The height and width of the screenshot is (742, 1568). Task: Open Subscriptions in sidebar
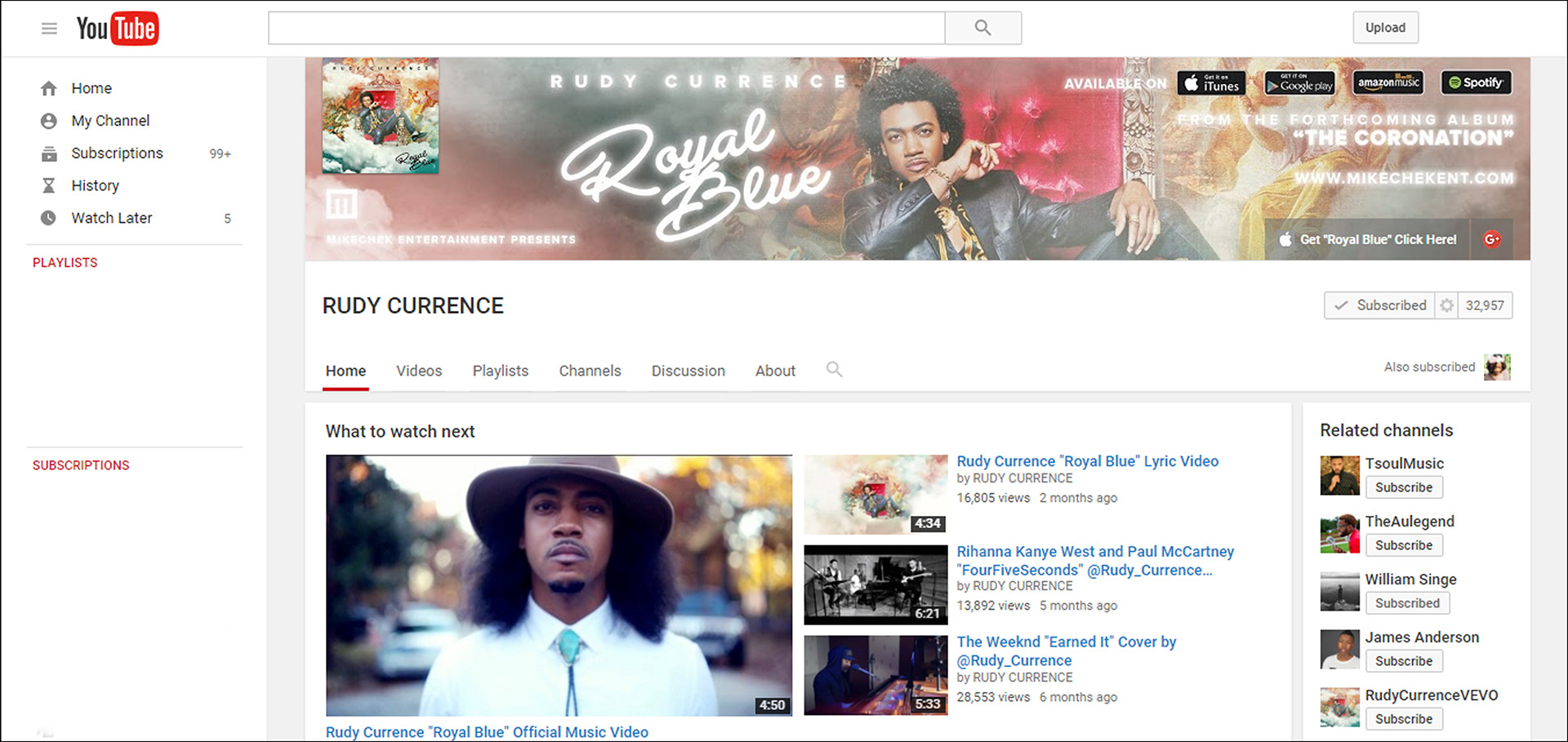117,153
